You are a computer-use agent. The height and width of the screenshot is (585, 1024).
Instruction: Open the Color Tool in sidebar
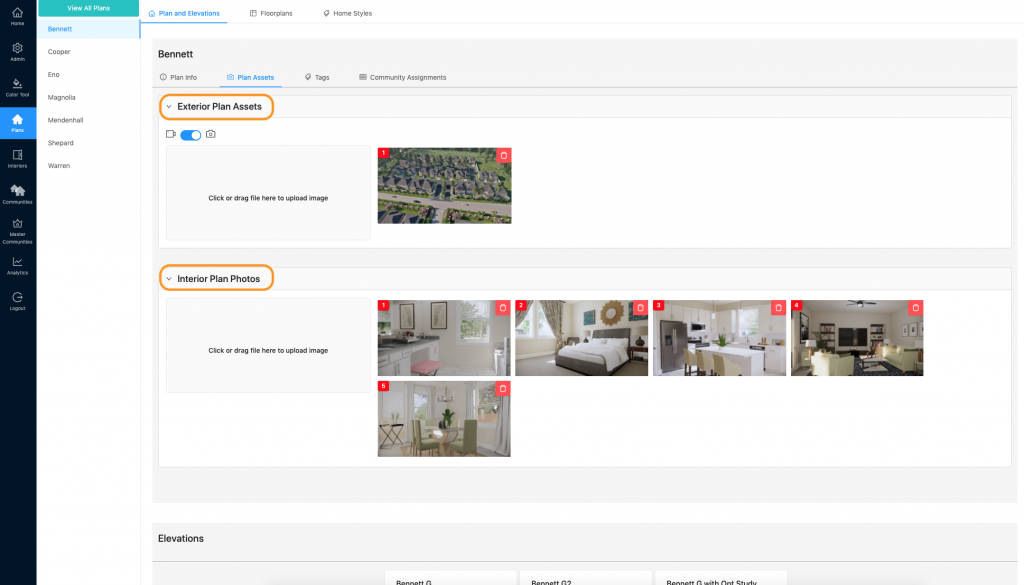(x=18, y=87)
